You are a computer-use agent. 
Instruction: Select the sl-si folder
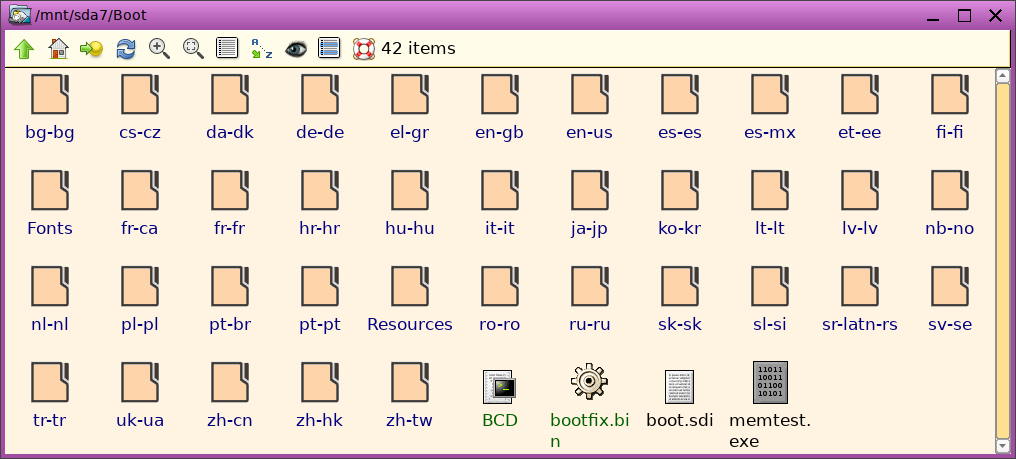pyautogui.click(x=770, y=300)
